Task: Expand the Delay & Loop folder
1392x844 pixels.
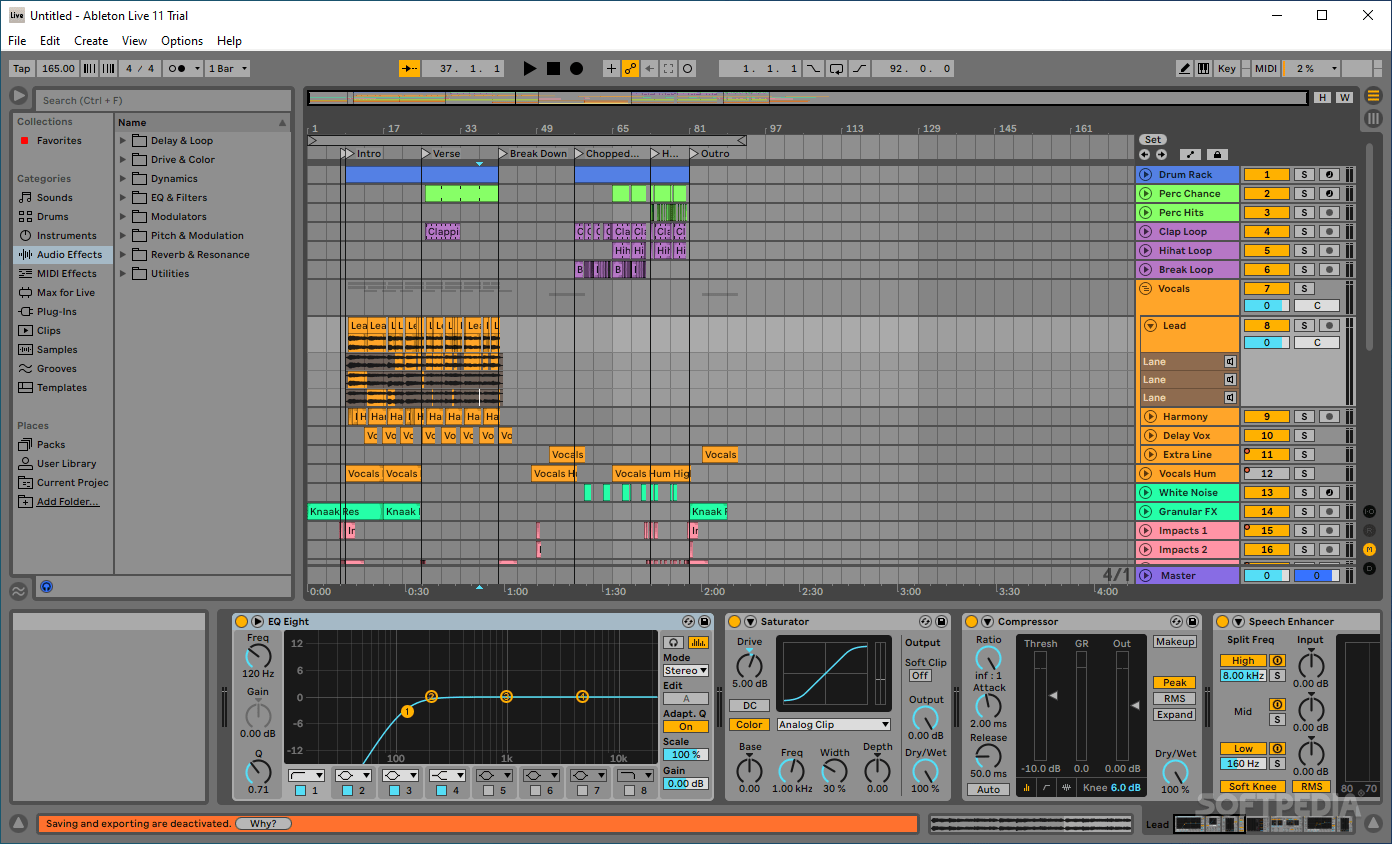Action: [x=123, y=140]
